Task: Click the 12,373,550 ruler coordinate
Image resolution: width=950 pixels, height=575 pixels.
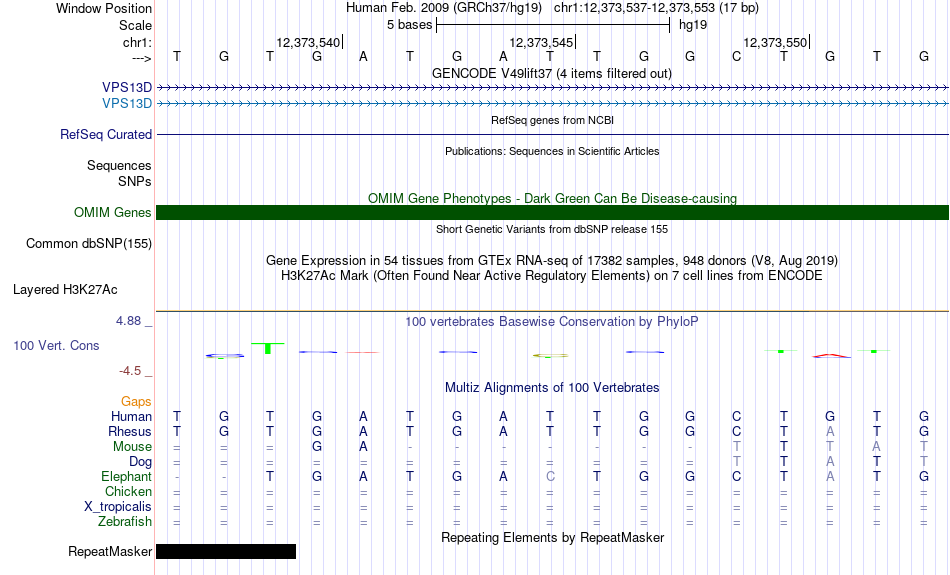Action: [776, 42]
